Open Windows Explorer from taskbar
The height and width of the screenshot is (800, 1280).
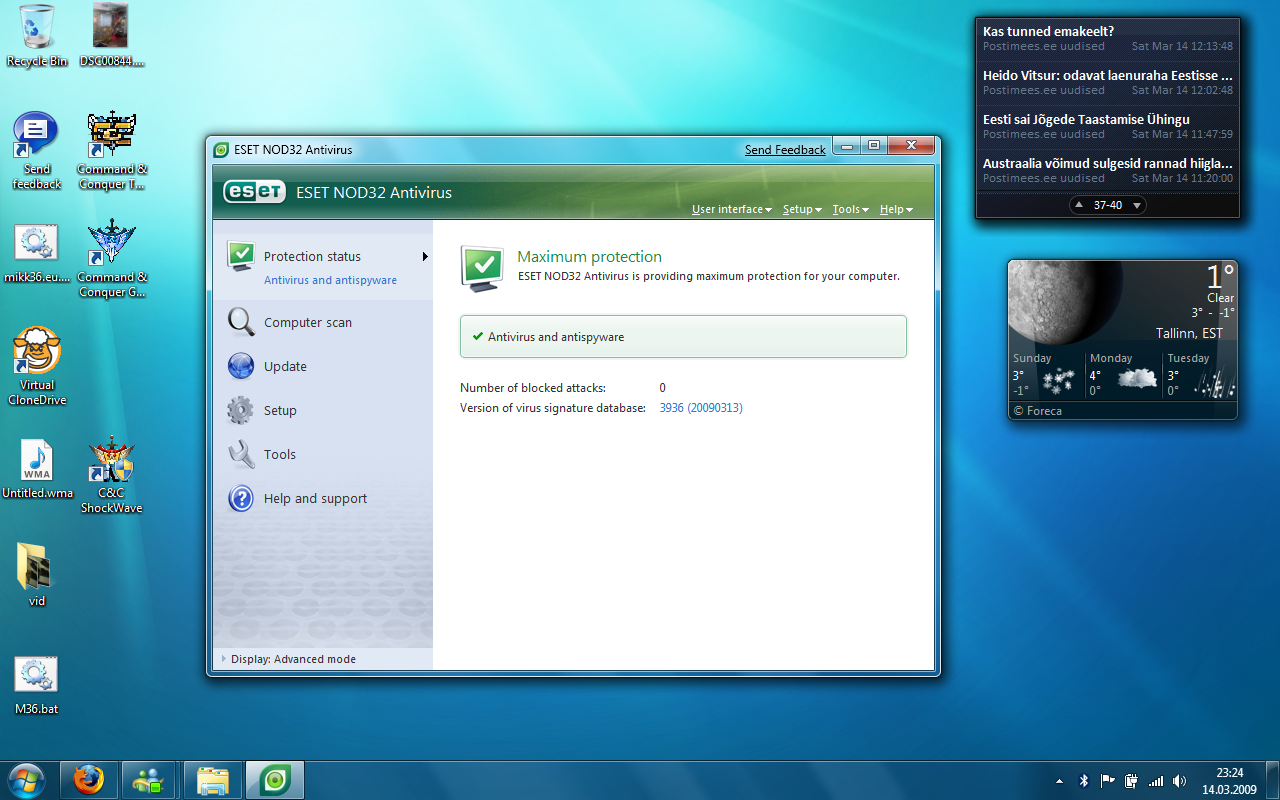(x=213, y=780)
